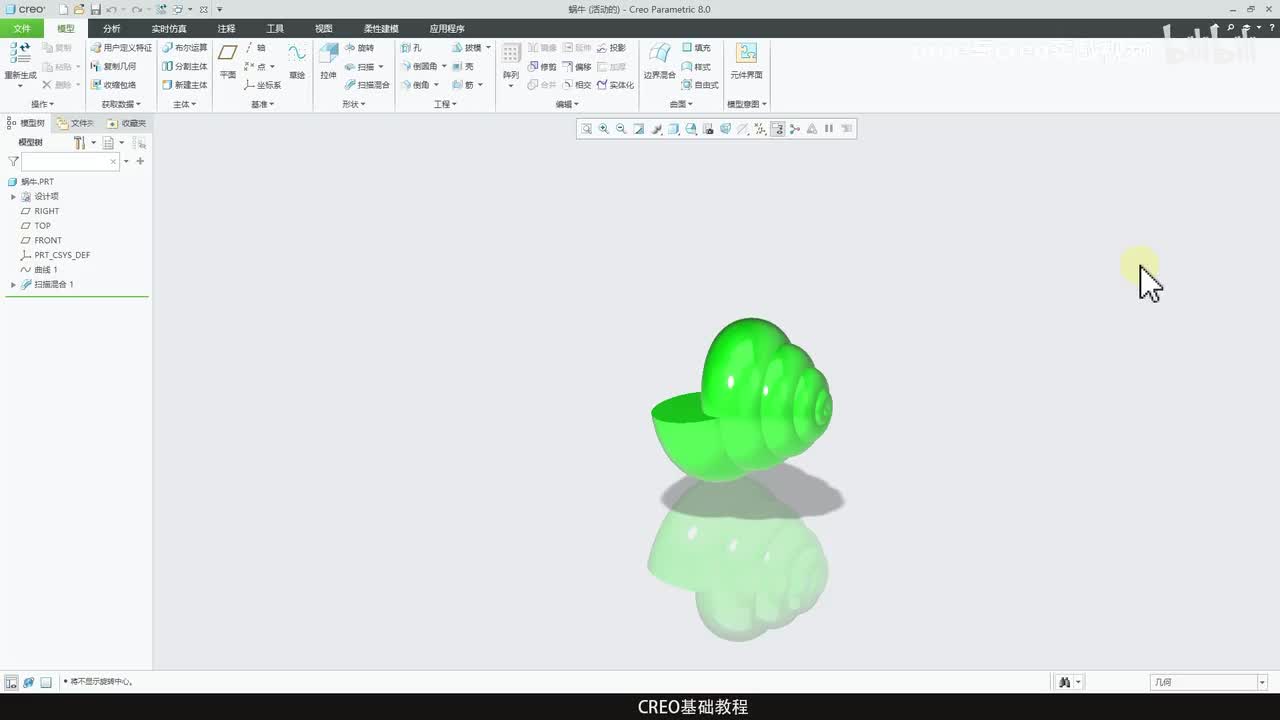Create a datum 平面 plane
1280x720 pixels.
point(228,61)
